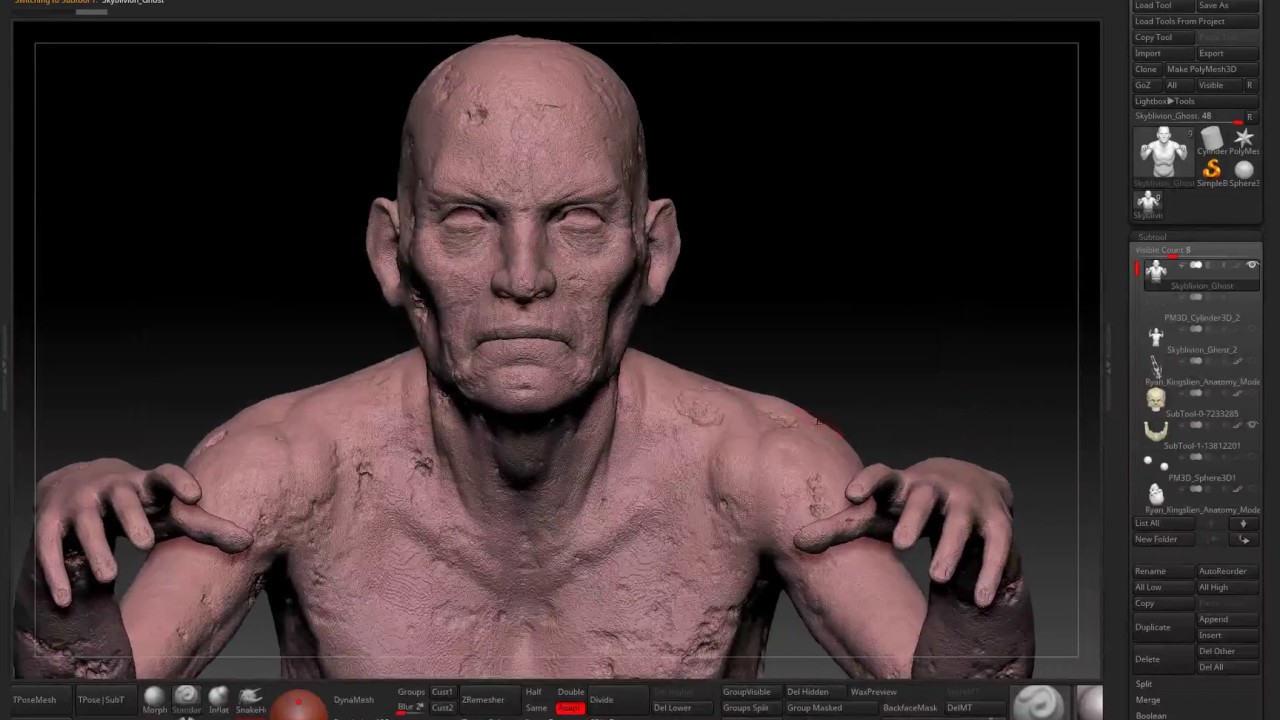Select the Inflat brush icon
This screenshot has width=1280, height=720.
tap(218, 698)
